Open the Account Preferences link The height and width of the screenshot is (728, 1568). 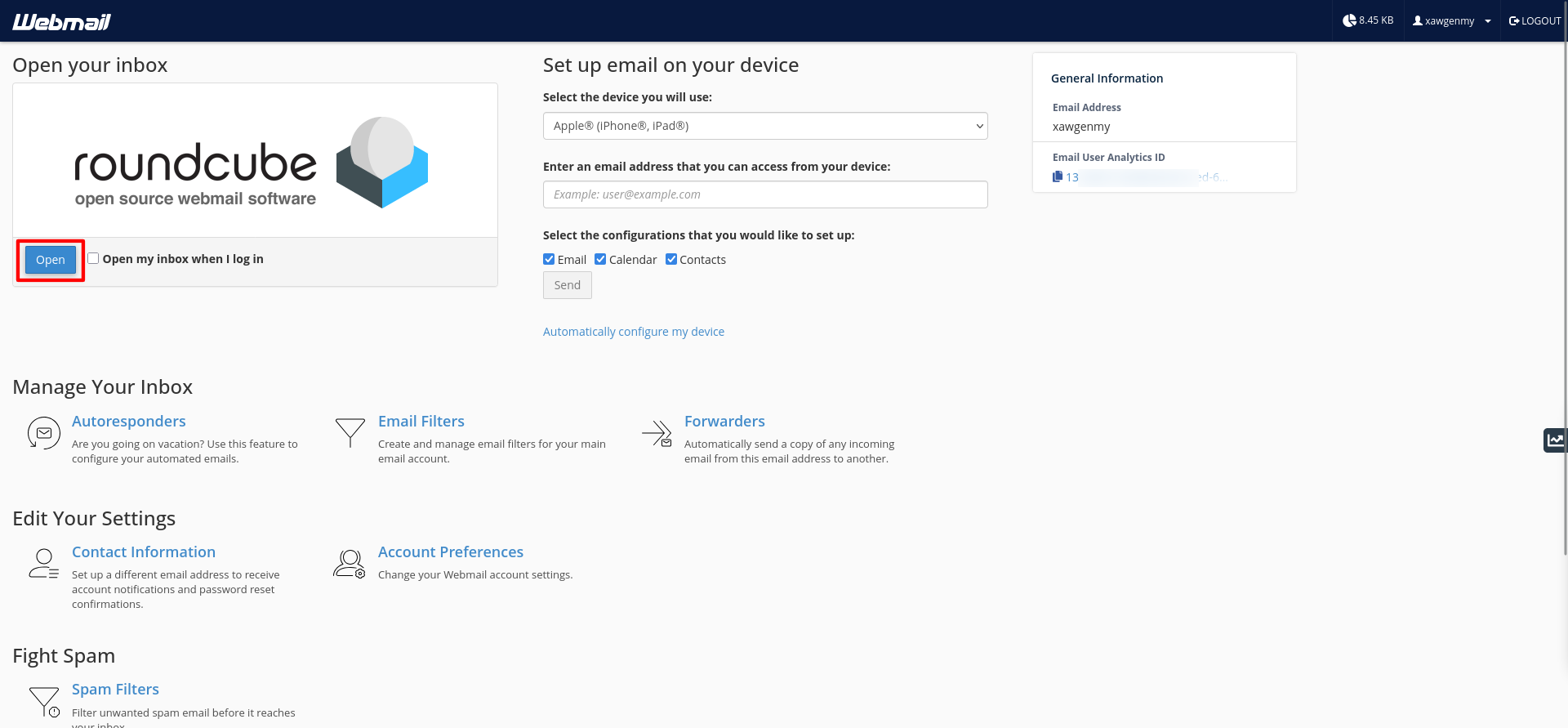pos(451,552)
